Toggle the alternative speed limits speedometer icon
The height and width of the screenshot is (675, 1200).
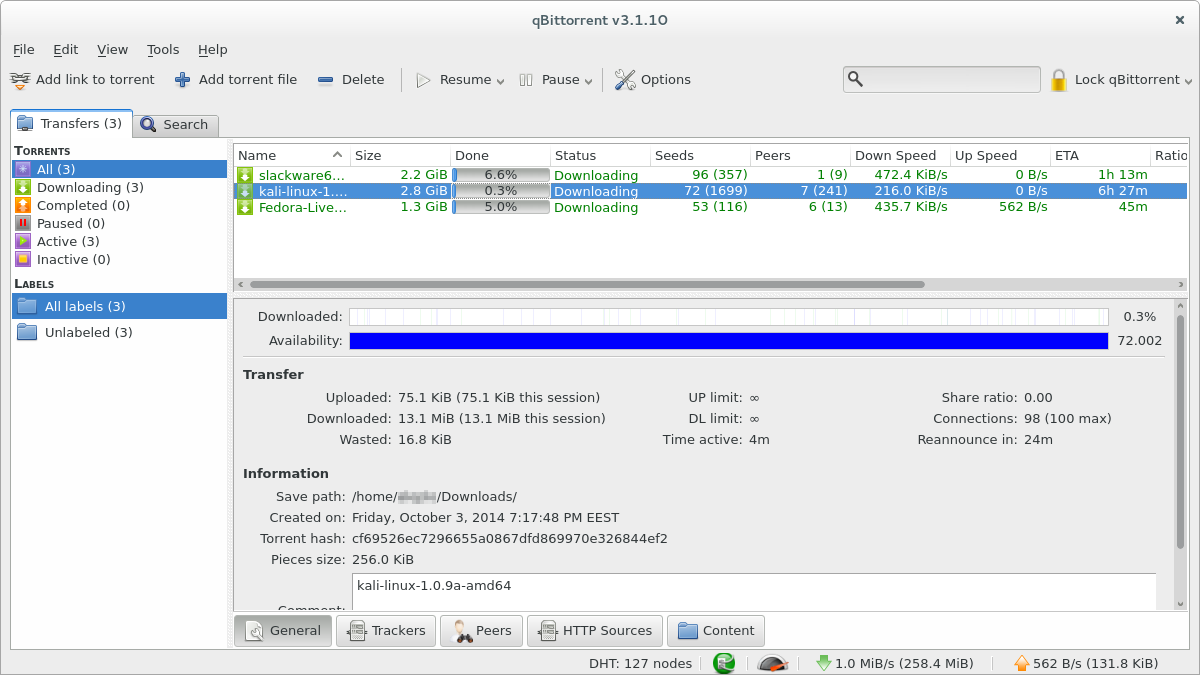click(772, 663)
